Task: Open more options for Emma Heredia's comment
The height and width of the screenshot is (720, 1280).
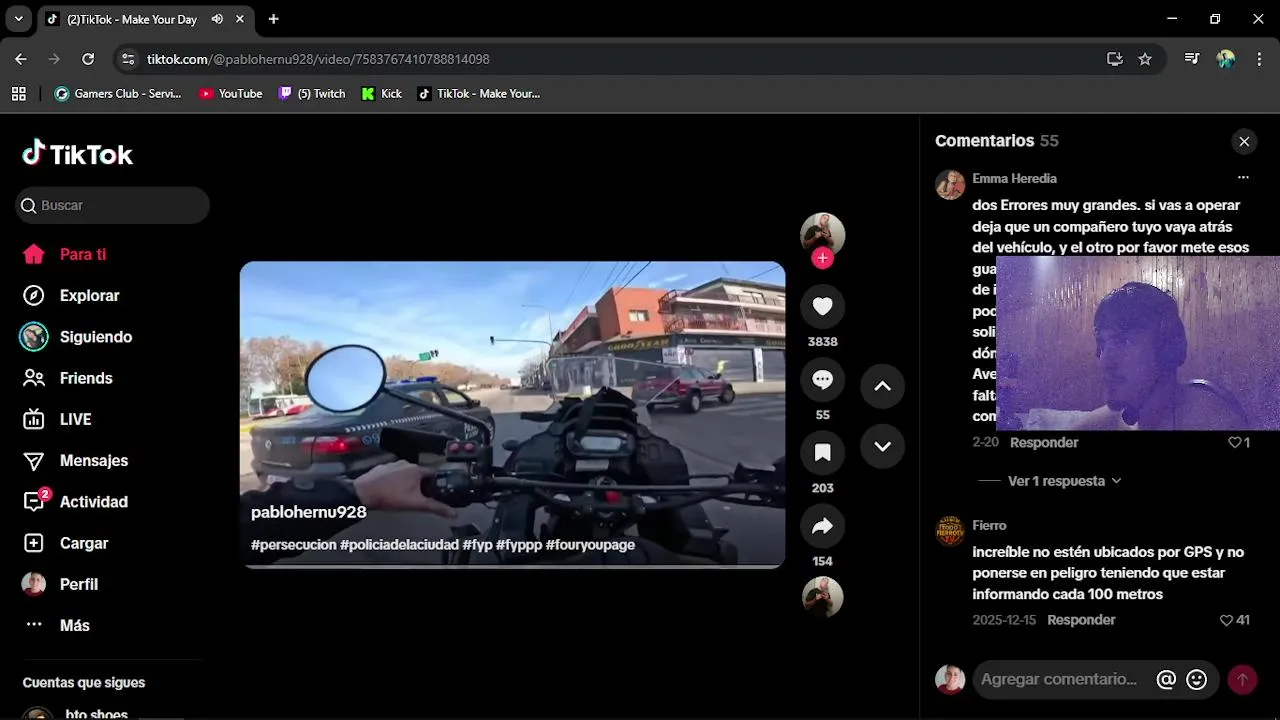Action: point(1243,177)
